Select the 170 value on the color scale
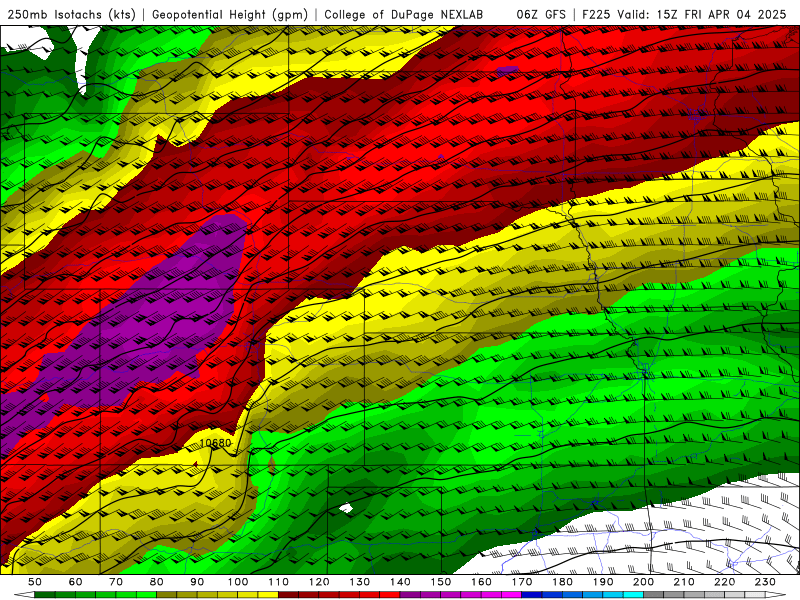Image resolution: width=800 pixels, height=600 pixels. pyautogui.click(x=522, y=582)
